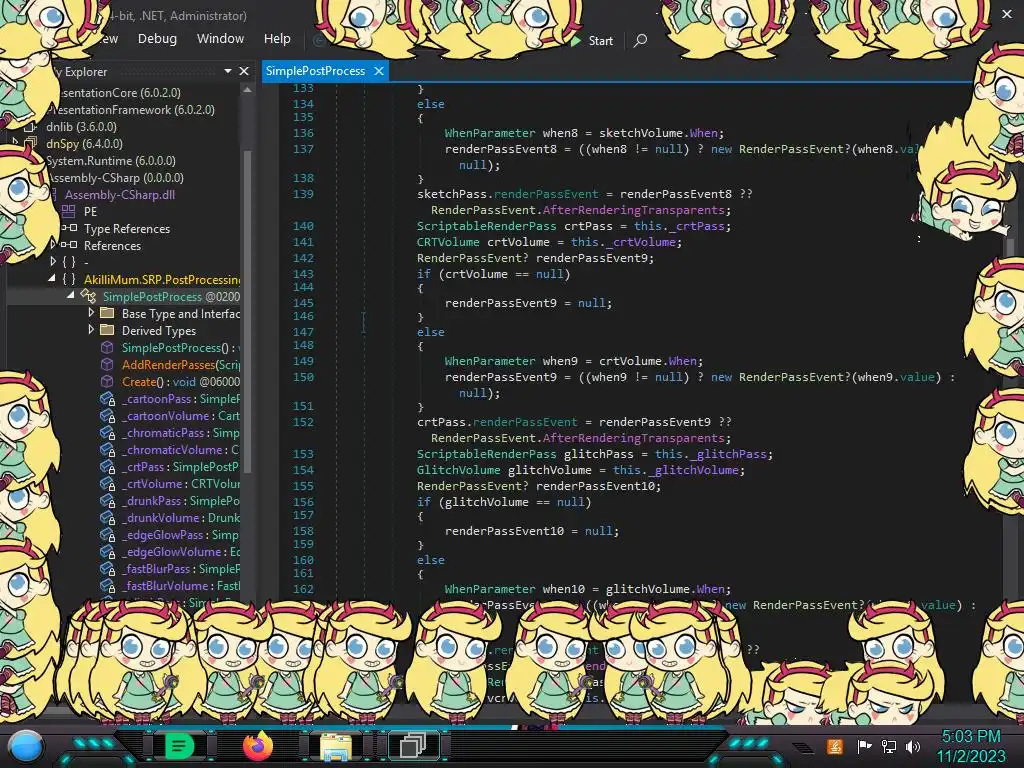Click the stacked windows taskbar icon

413,745
